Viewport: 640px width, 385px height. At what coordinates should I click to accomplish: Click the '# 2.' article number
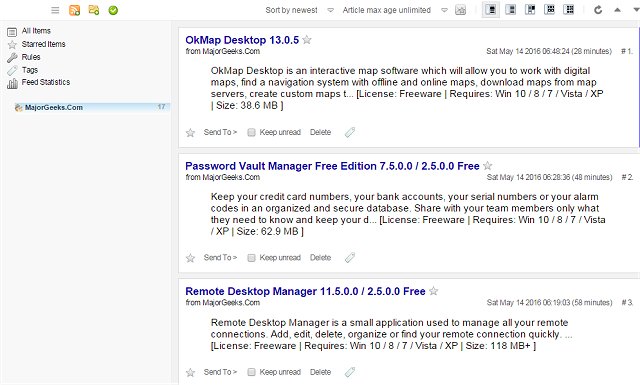pyautogui.click(x=627, y=177)
